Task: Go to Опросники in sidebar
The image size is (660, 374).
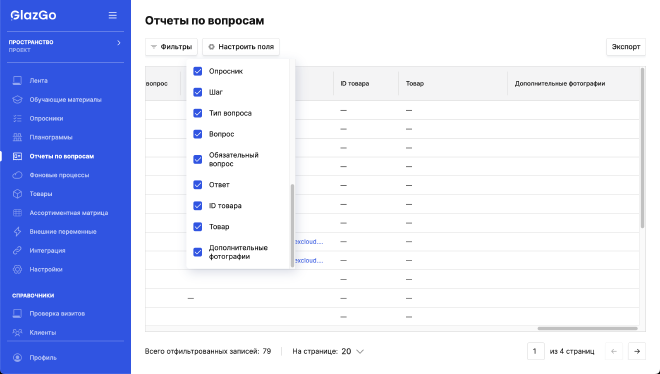Action: pyautogui.click(x=46, y=119)
